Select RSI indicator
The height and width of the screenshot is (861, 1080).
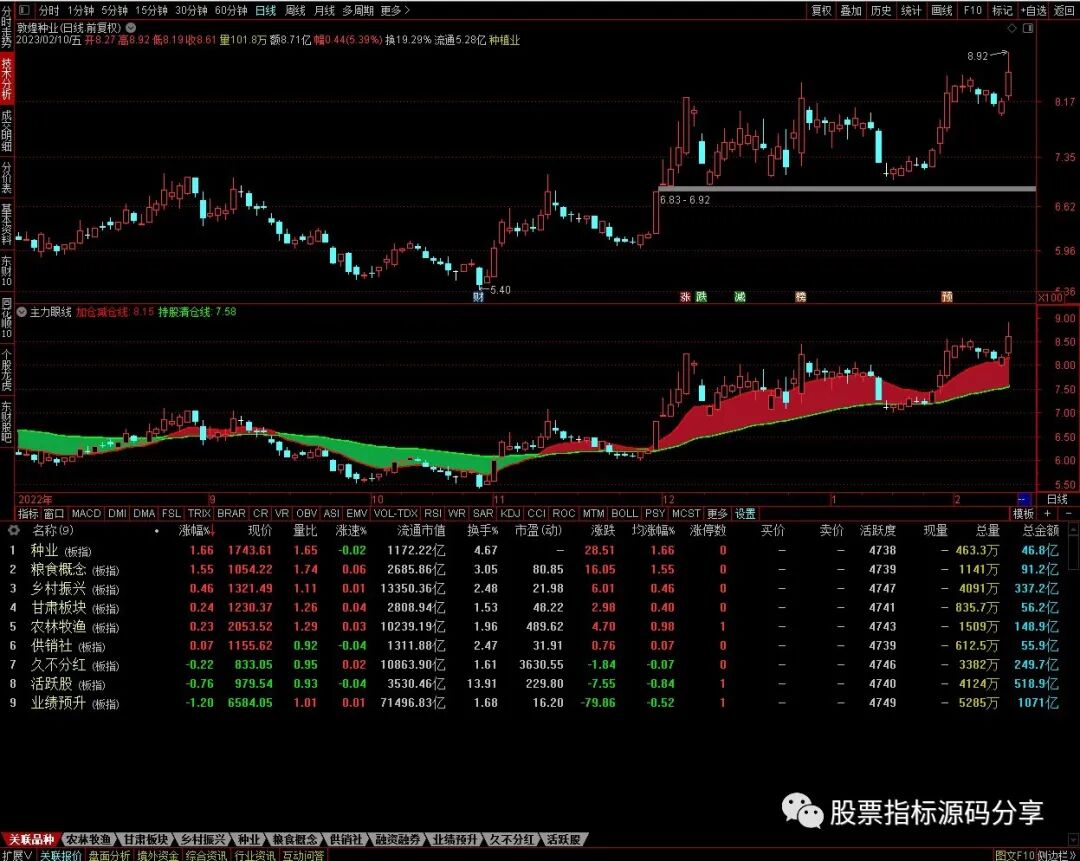point(433,513)
